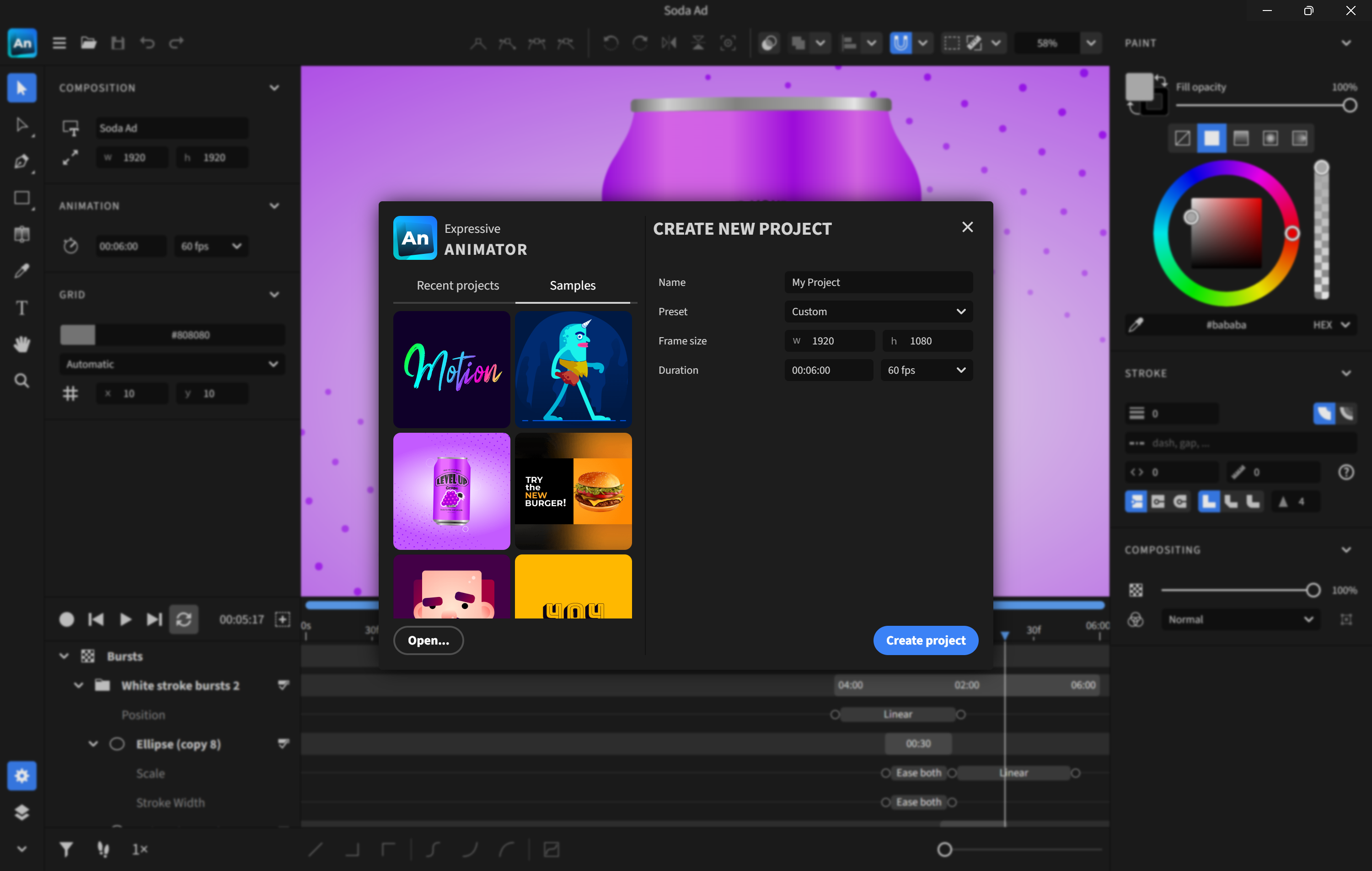Click the Create project button

(925, 640)
